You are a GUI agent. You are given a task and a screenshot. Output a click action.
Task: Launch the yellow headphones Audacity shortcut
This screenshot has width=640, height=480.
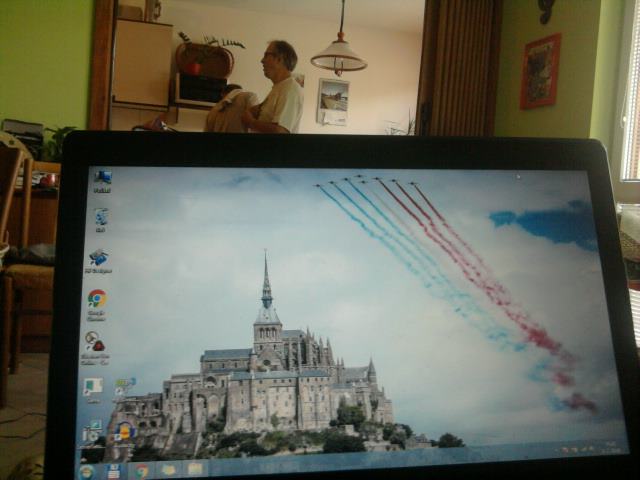coord(124,431)
